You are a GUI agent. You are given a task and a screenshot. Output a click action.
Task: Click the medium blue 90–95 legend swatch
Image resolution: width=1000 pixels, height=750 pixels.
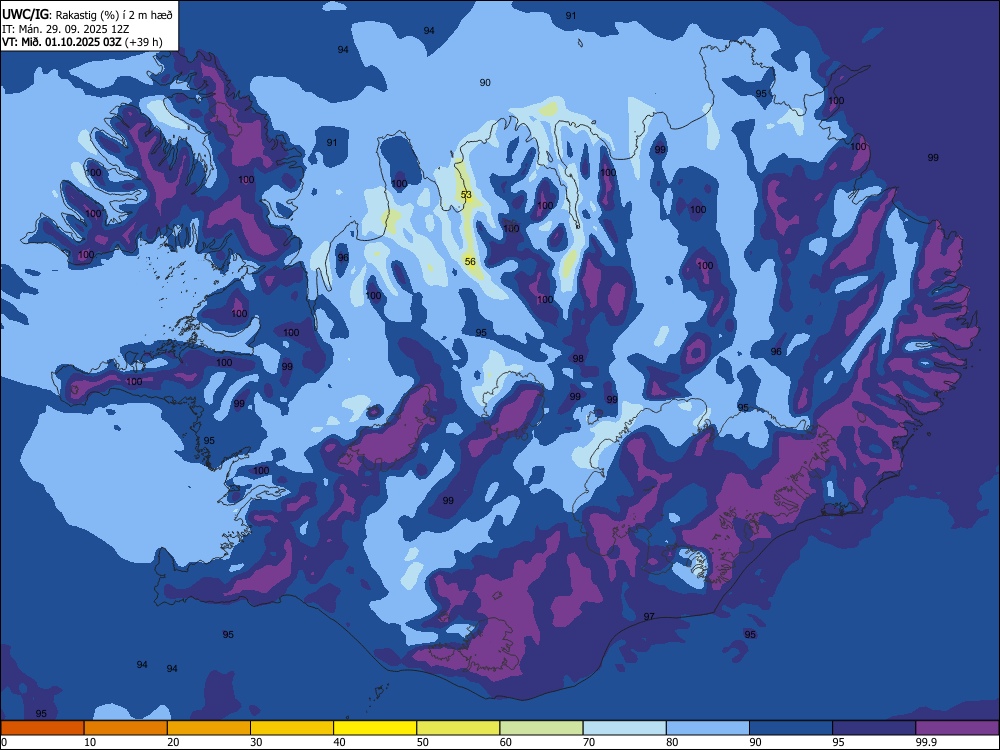click(791, 728)
